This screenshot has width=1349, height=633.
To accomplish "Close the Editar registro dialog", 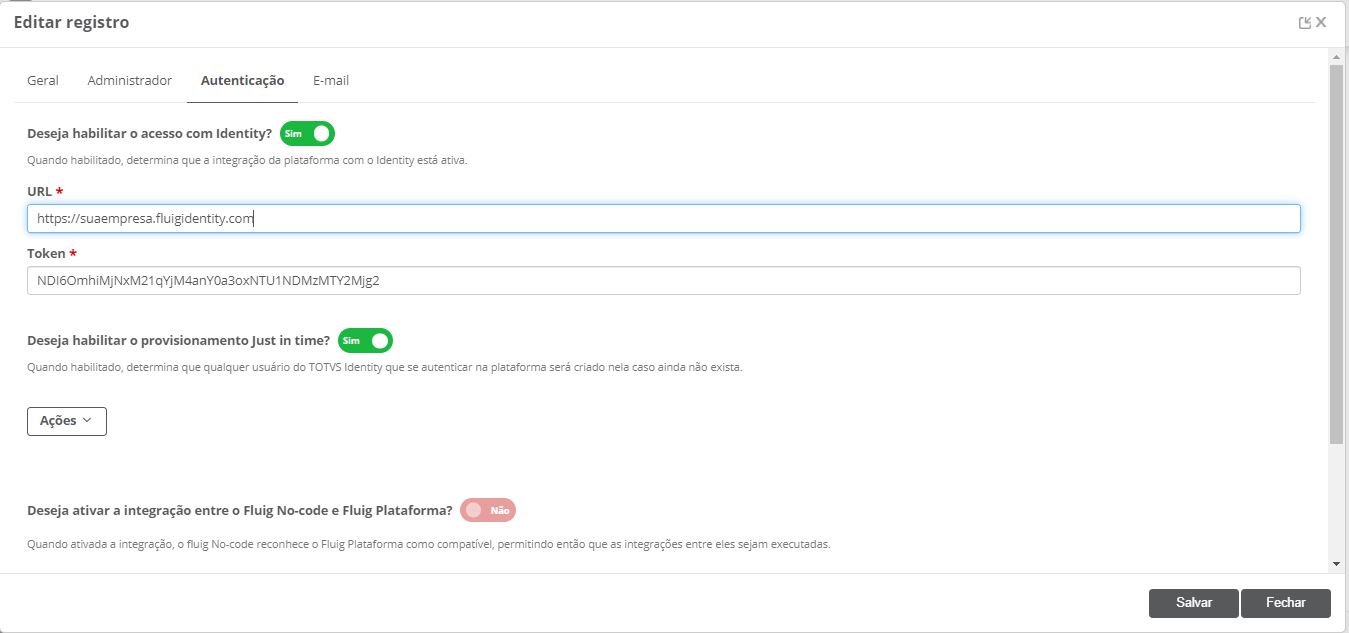I will (1321, 22).
